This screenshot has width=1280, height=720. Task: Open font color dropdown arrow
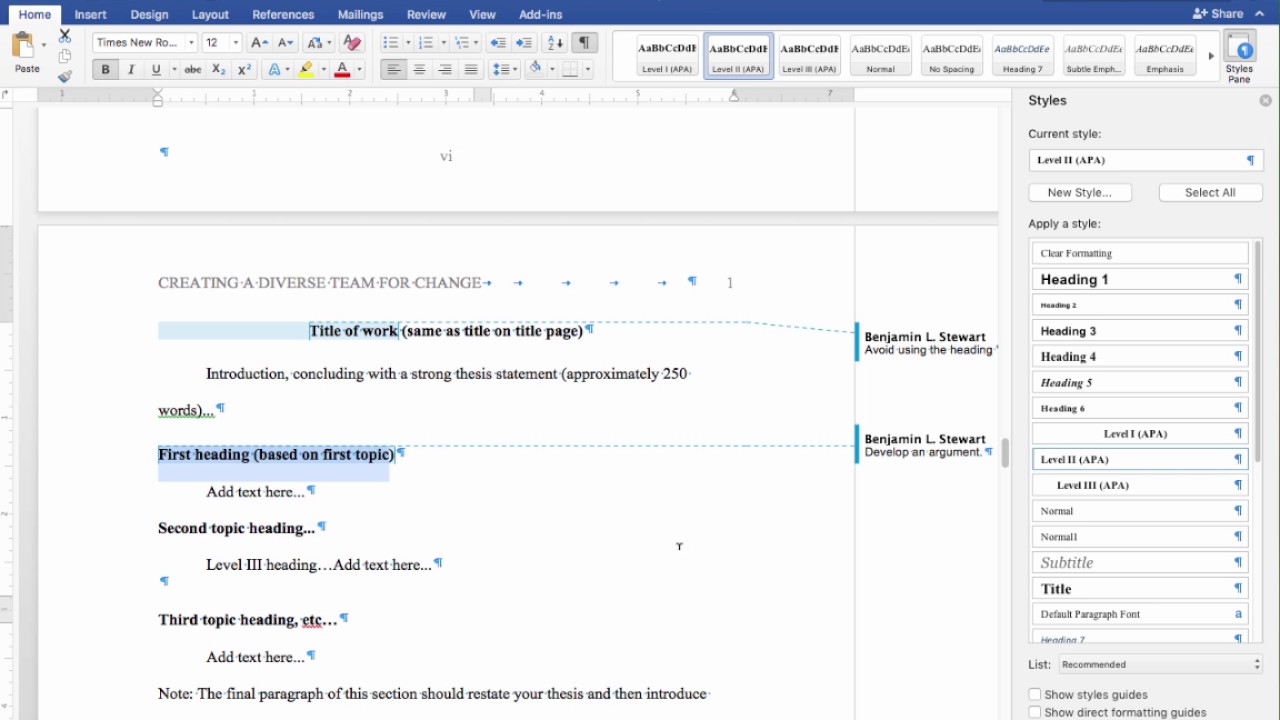pyautogui.click(x=359, y=70)
